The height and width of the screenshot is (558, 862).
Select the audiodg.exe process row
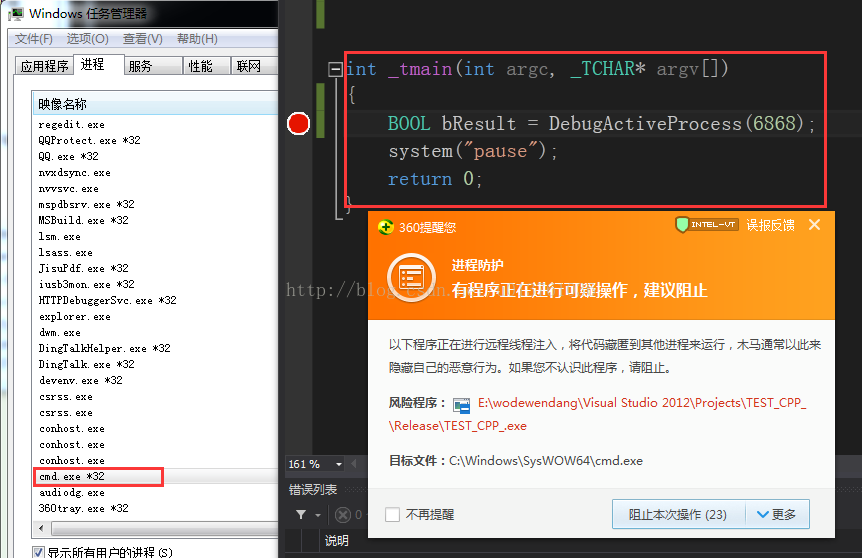[x=155, y=493]
